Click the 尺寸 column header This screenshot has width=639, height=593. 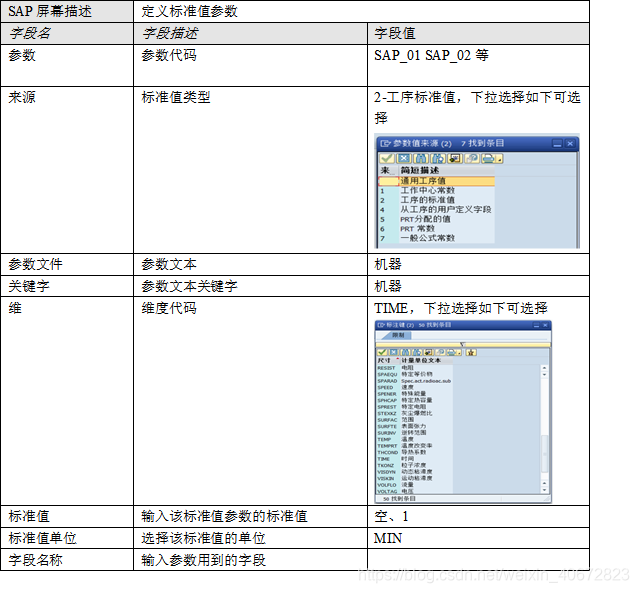387,360
